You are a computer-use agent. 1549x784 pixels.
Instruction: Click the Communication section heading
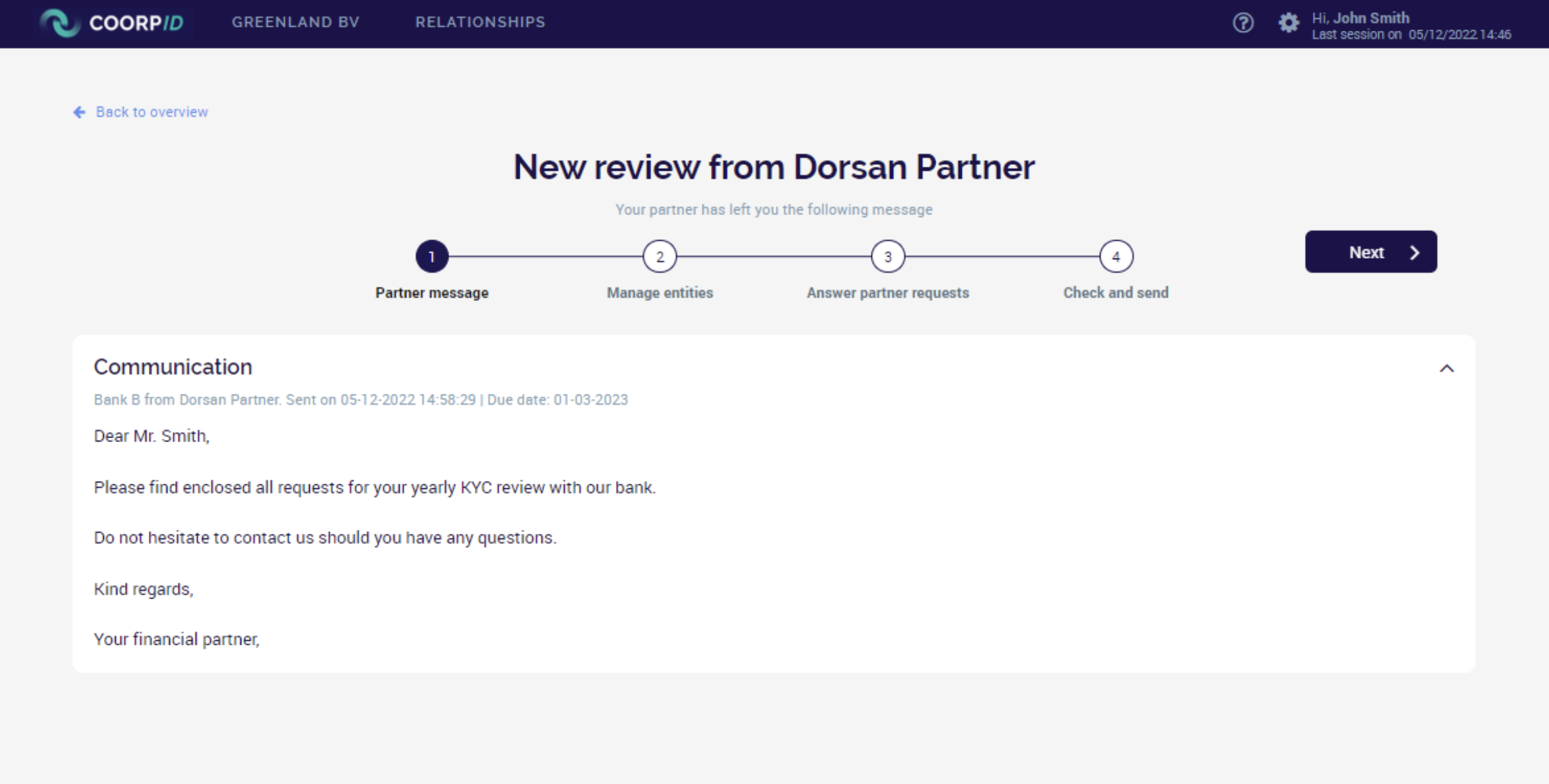click(173, 367)
